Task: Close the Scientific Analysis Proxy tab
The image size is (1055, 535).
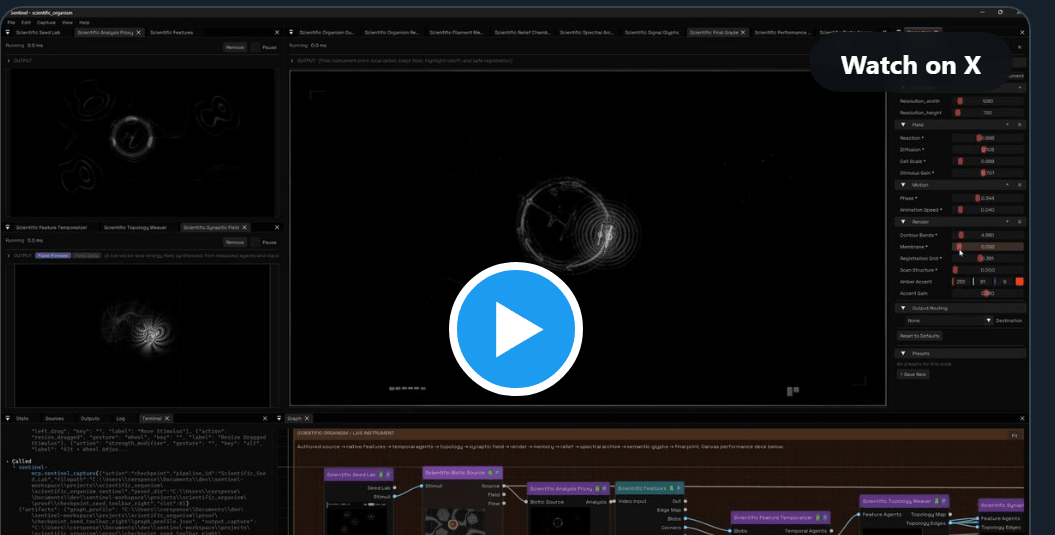Action: pyautogui.click(x=139, y=32)
